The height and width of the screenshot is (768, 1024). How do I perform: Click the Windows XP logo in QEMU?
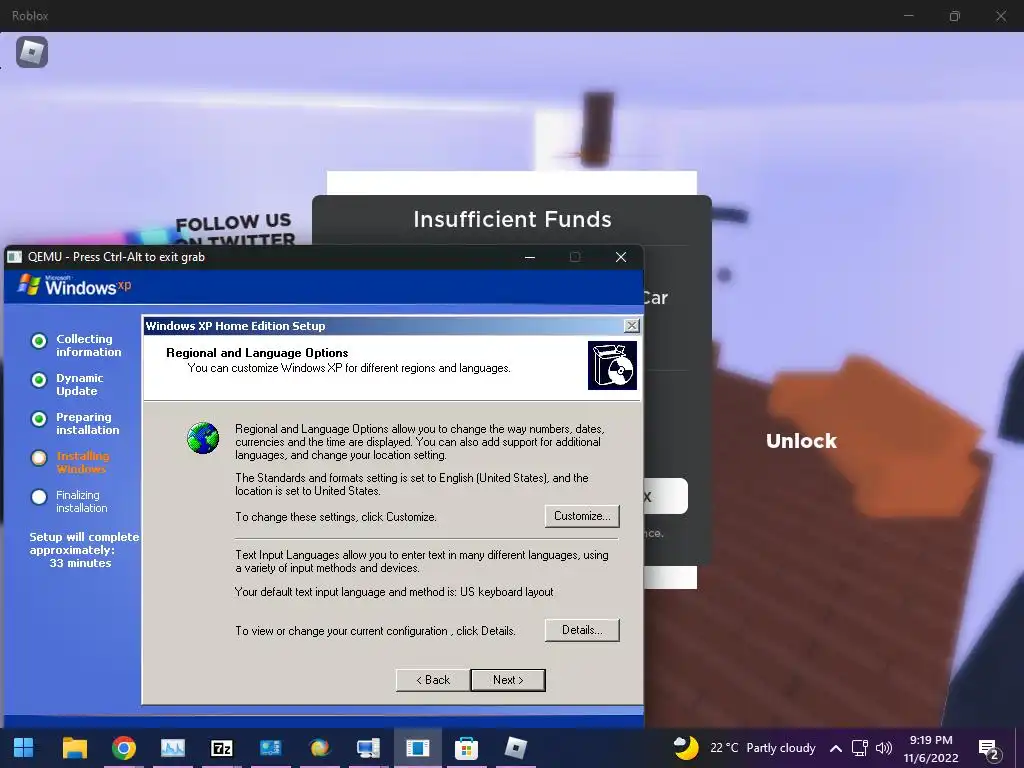[x=74, y=285]
